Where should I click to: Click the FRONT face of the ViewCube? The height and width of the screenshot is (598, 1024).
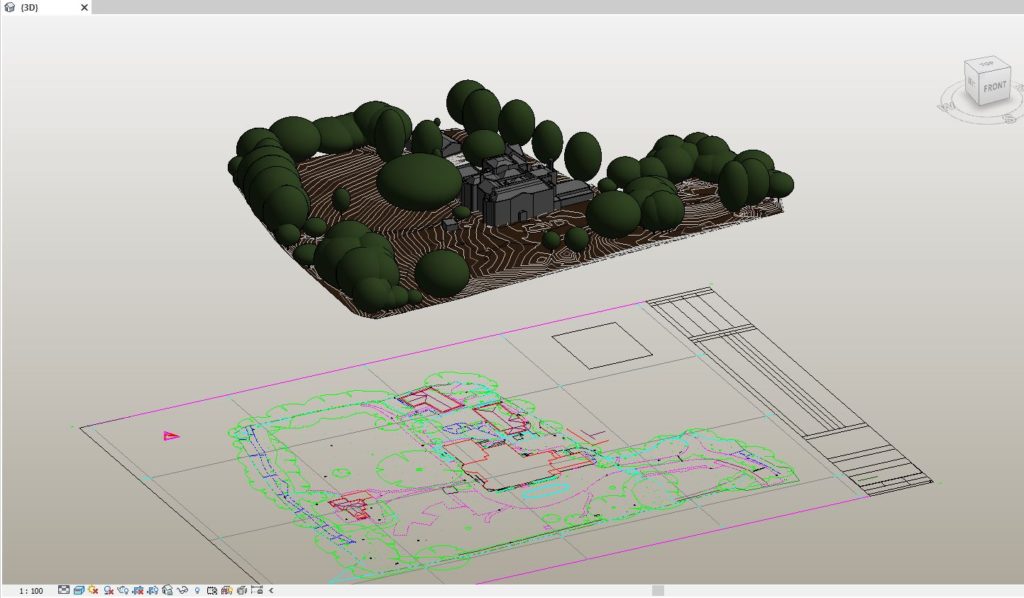tap(995, 87)
